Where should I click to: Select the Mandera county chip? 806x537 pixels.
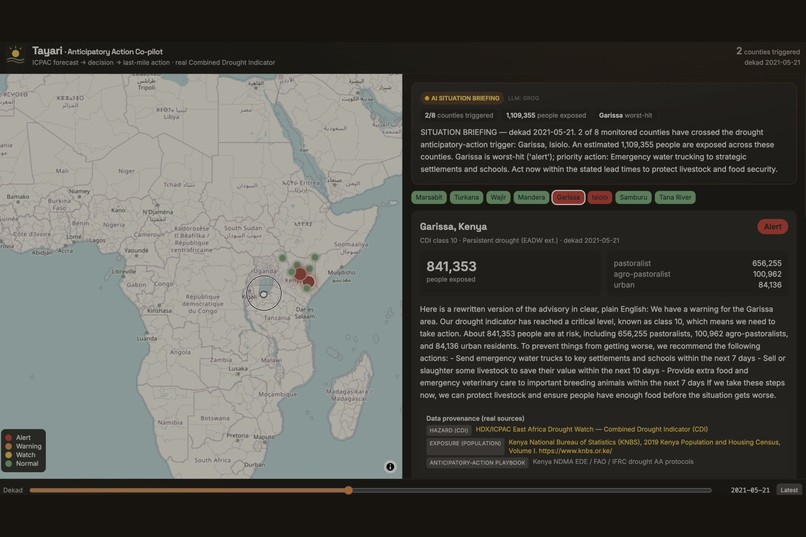(x=531, y=197)
